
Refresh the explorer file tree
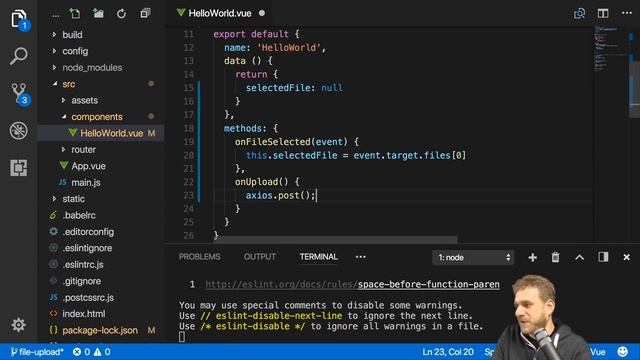pyautogui.click(x=121, y=13)
